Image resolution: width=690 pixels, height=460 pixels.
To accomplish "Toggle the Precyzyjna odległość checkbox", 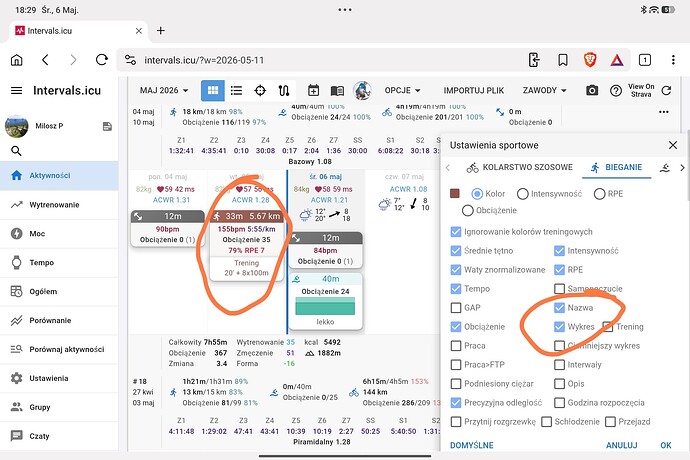I will pyautogui.click(x=456, y=402).
